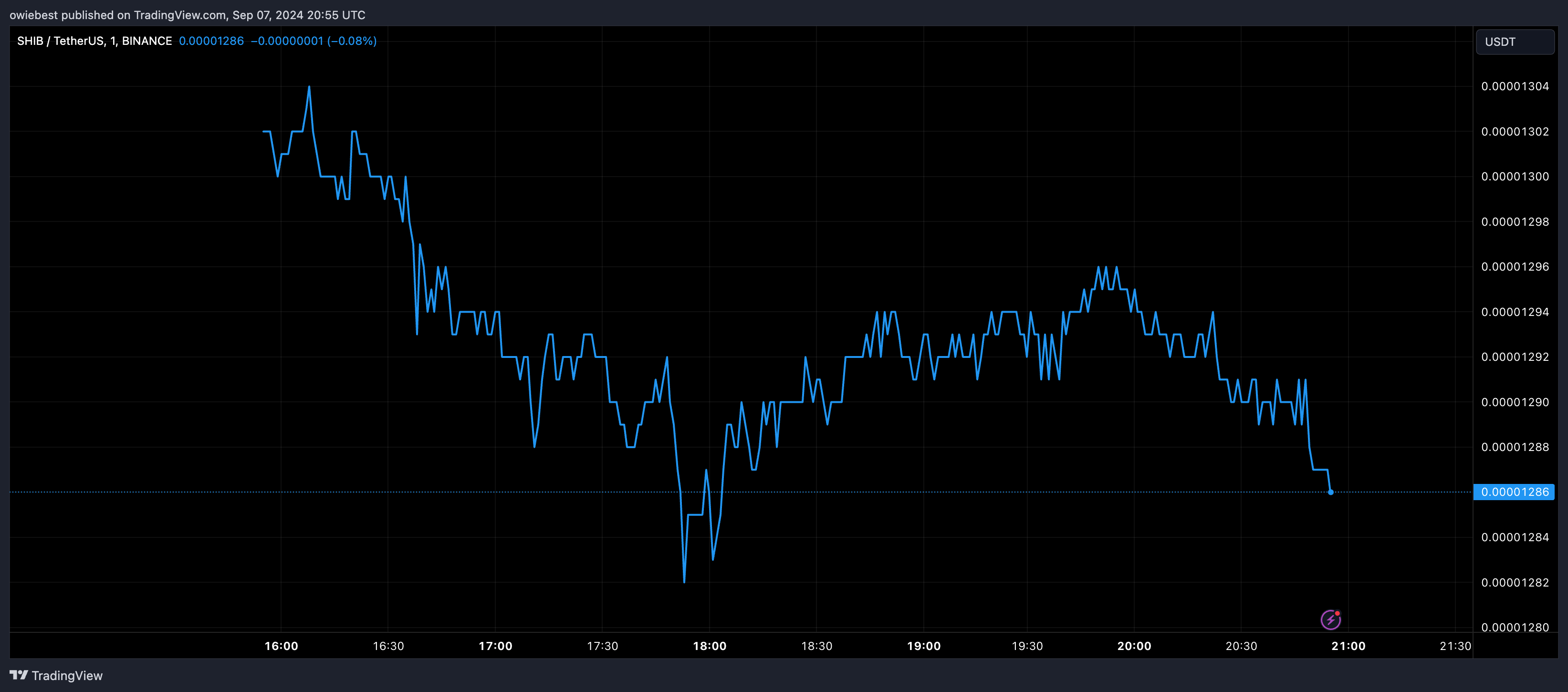Click the 0.00001302 price axis label
This screenshot has height=692, width=1568.
(x=1515, y=131)
